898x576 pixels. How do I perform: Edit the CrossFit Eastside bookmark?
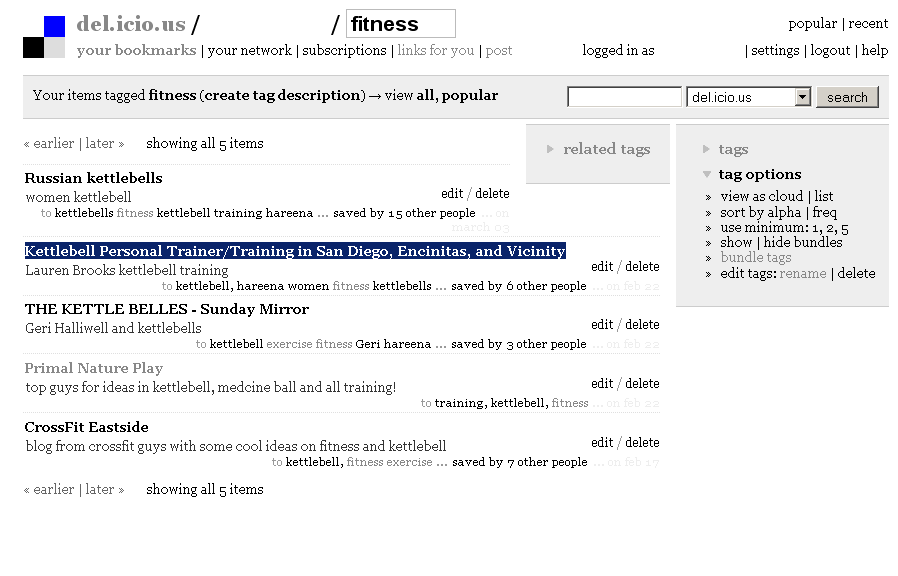pyautogui.click(x=602, y=443)
